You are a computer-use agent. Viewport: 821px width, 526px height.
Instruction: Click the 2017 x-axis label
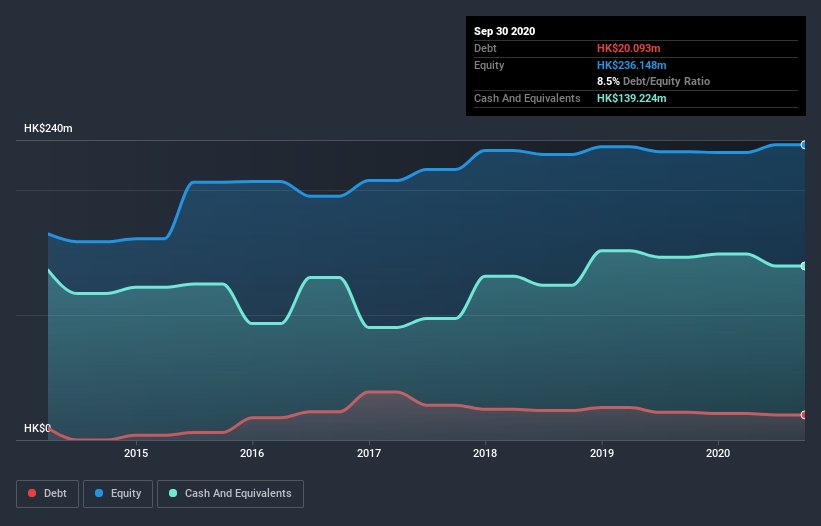369,453
